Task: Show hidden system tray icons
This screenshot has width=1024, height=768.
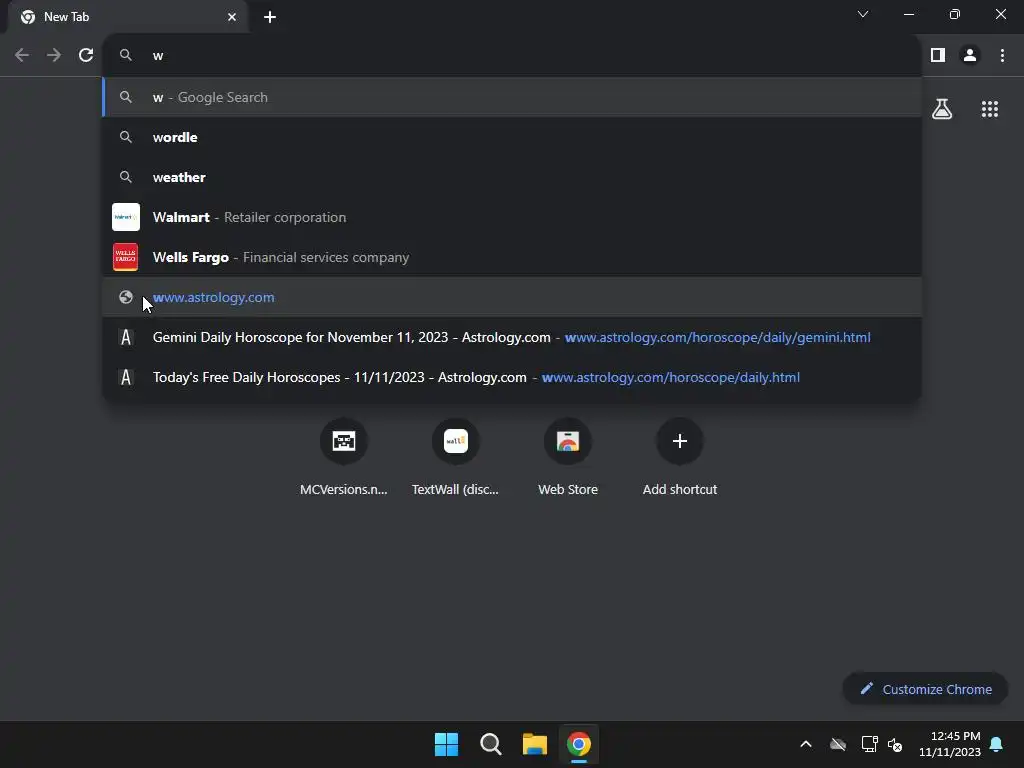Action: click(806, 744)
